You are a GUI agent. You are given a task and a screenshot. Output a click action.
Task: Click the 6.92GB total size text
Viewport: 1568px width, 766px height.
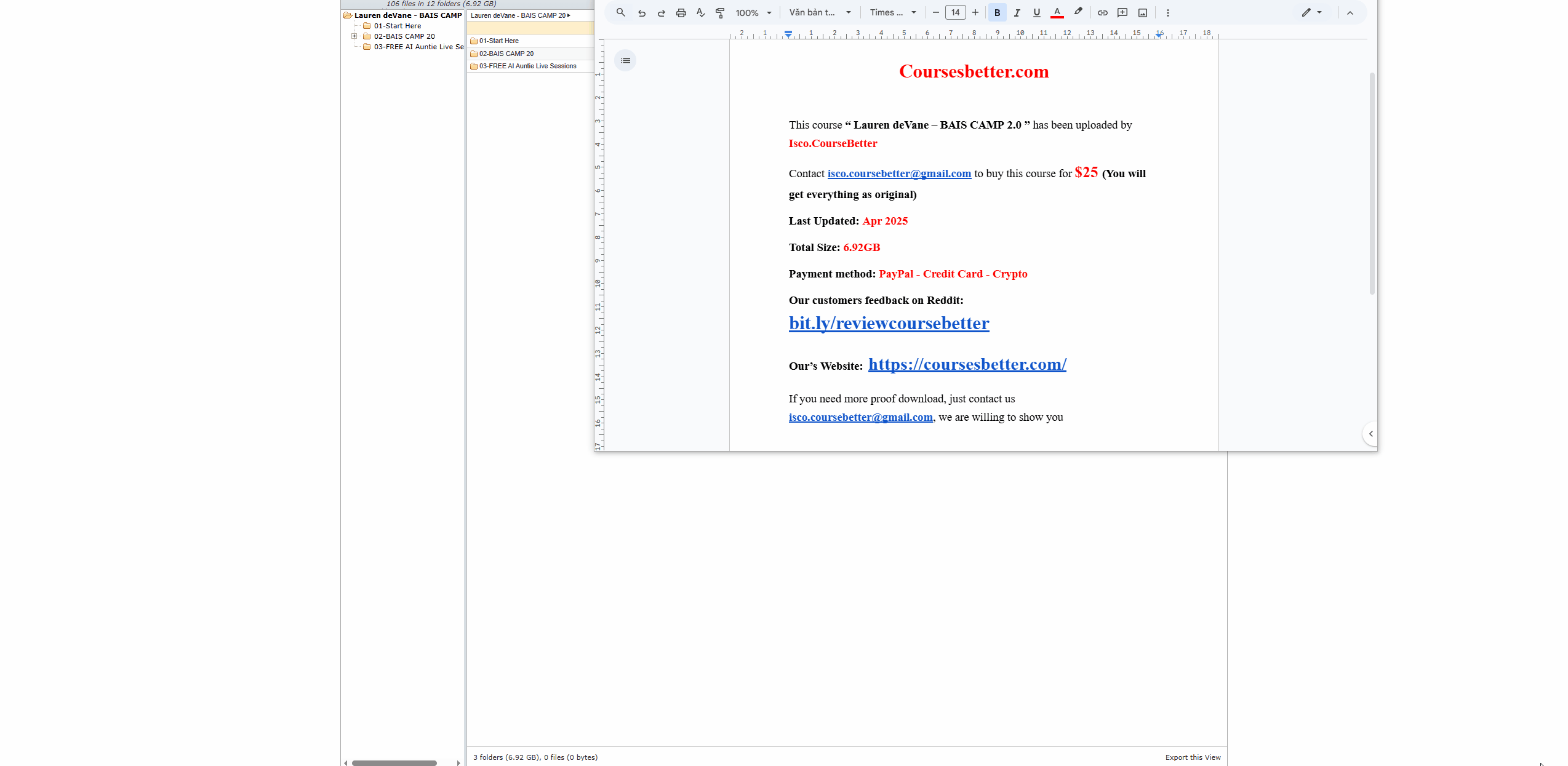click(862, 247)
